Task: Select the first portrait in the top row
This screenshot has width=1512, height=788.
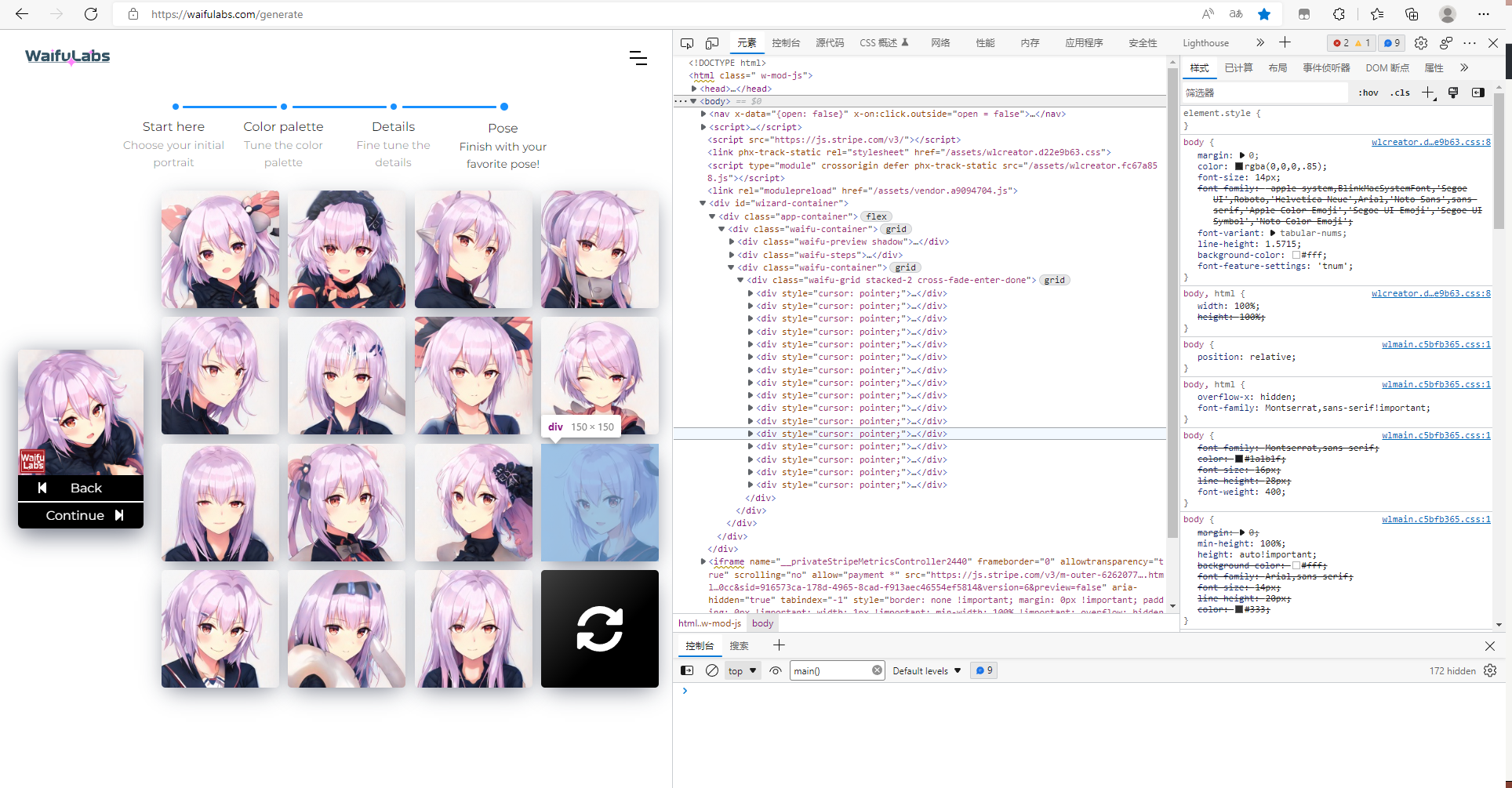Action: pos(220,249)
